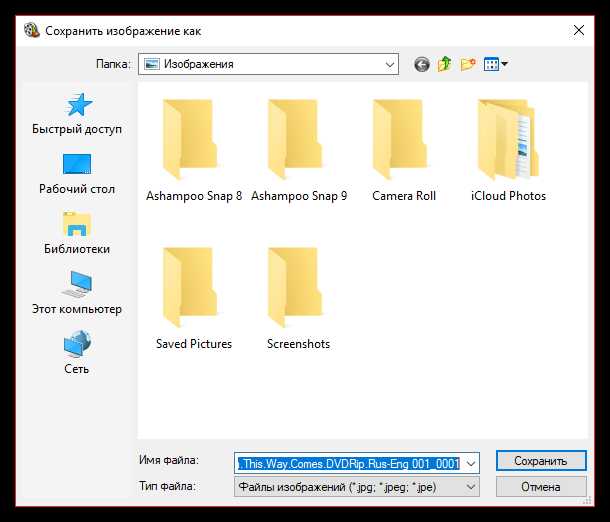Select the iCloud Photos folder
The width and height of the screenshot is (610, 522).
[508, 151]
